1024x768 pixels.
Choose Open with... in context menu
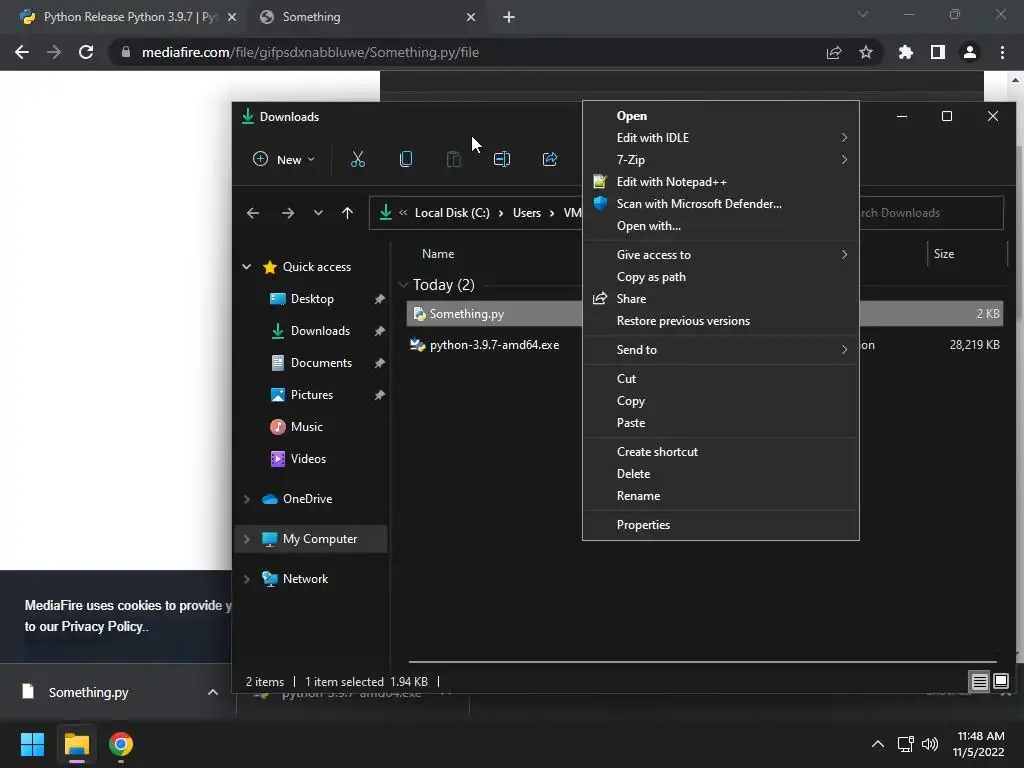pyautogui.click(x=720, y=226)
